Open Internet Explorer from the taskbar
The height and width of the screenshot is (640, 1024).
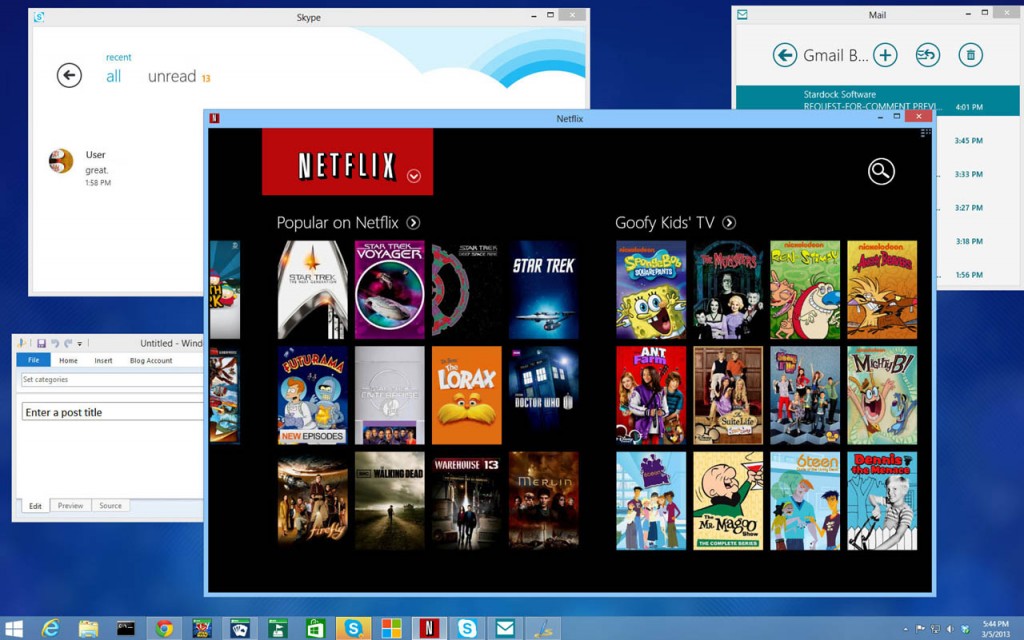click(50, 628)
